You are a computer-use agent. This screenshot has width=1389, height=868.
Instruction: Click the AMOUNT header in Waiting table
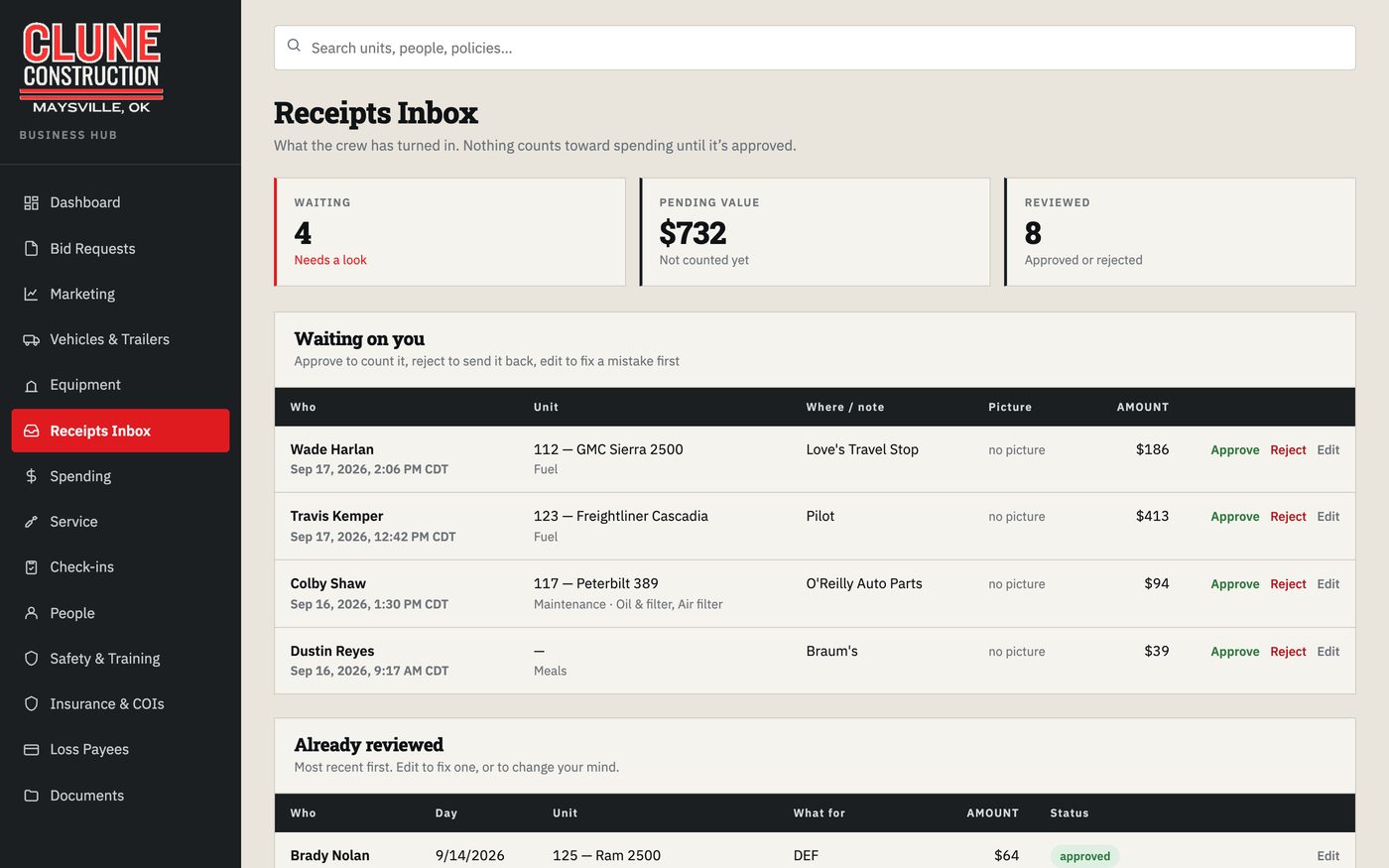pos(1143,407)
